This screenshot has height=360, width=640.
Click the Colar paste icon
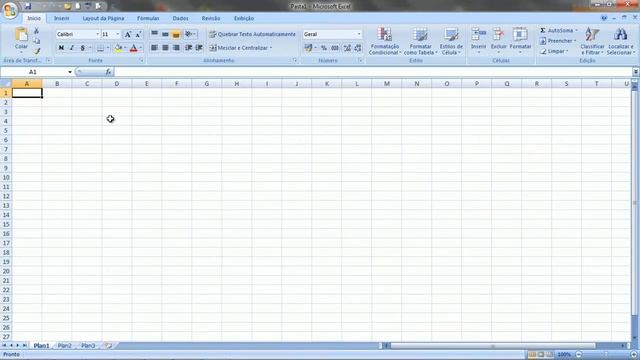click(21, 35)
